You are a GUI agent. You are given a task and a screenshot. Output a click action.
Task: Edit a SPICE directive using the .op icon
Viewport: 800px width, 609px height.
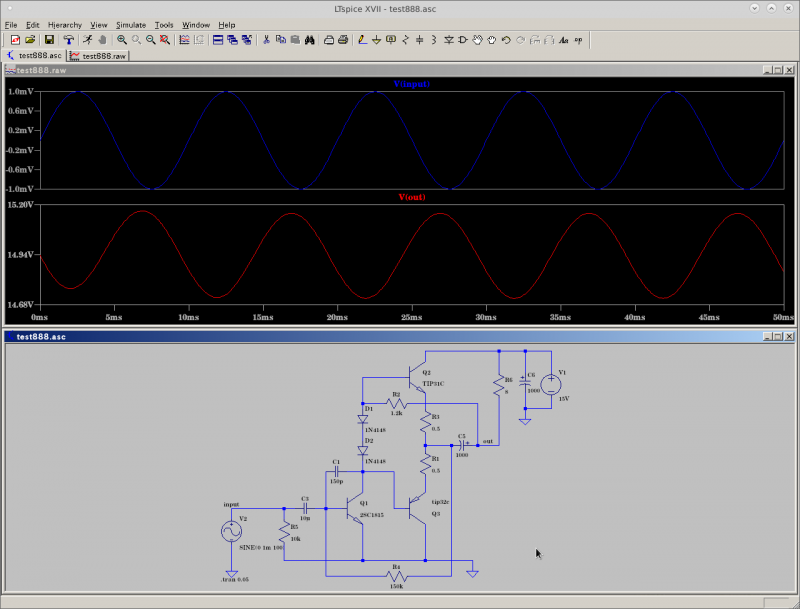tap(578, 40)
